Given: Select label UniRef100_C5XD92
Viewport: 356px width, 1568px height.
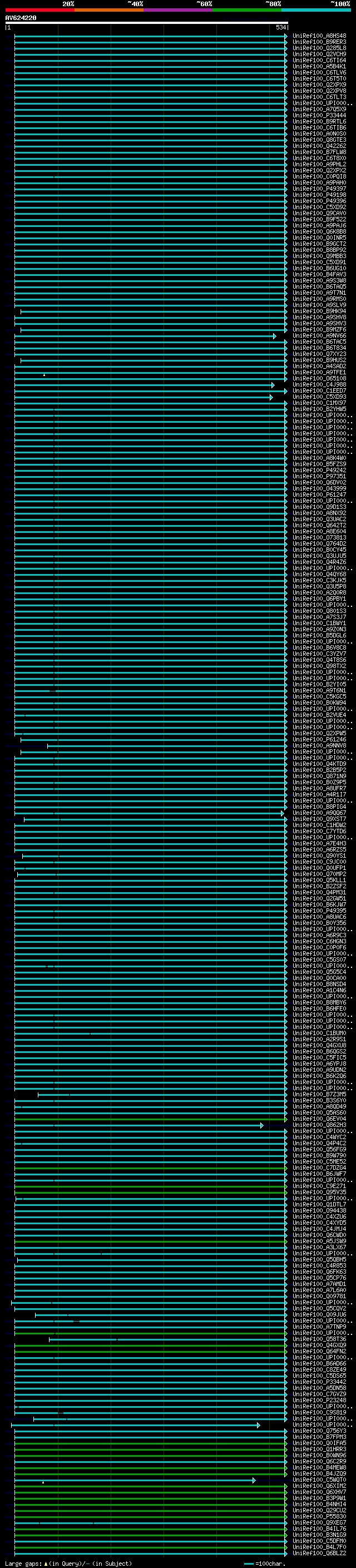Looking at the screenshot, I should tap(319, 207).
